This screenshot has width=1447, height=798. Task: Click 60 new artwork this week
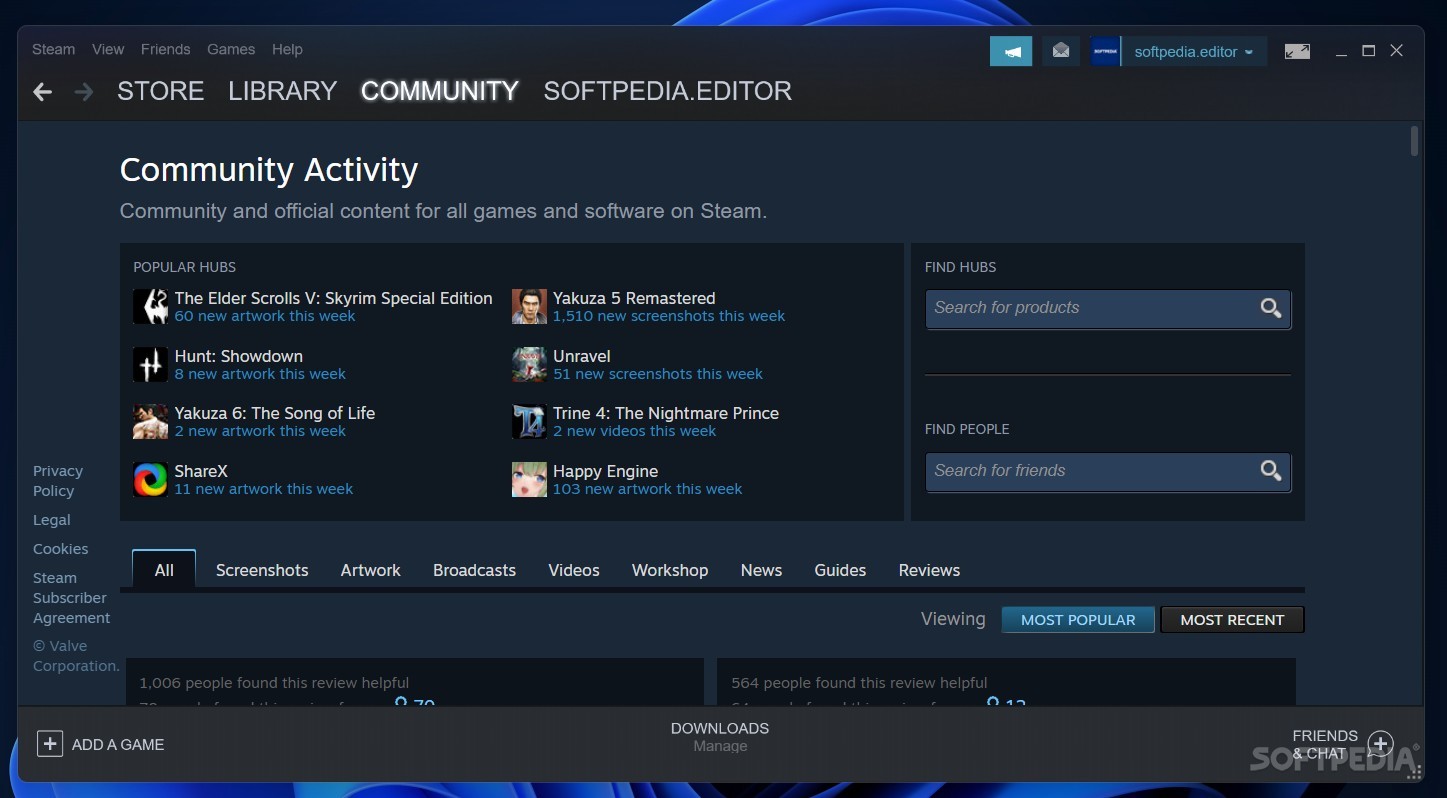pyautogui.click(x=265, y=316)
